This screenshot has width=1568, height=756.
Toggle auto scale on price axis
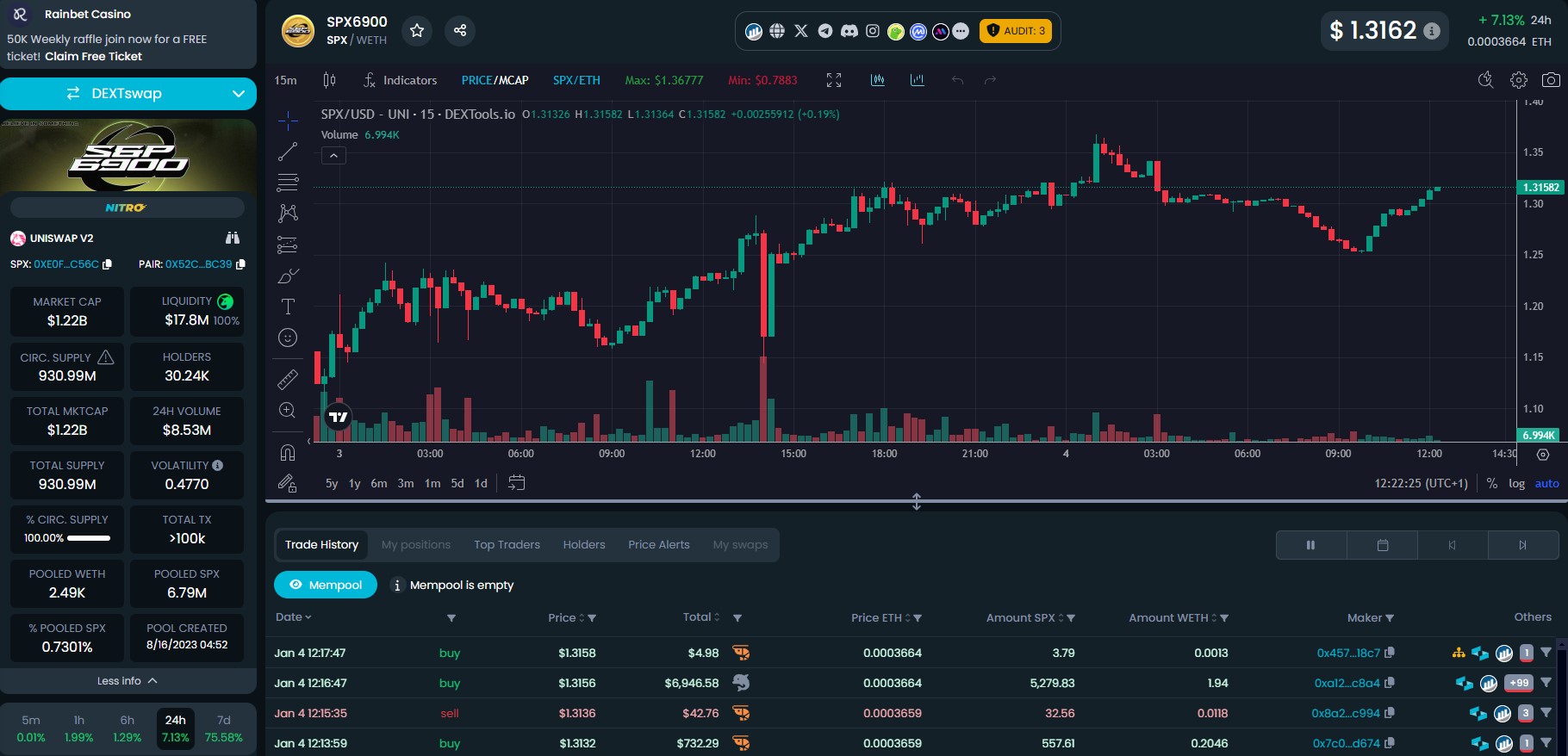[x=1546, y=483]
